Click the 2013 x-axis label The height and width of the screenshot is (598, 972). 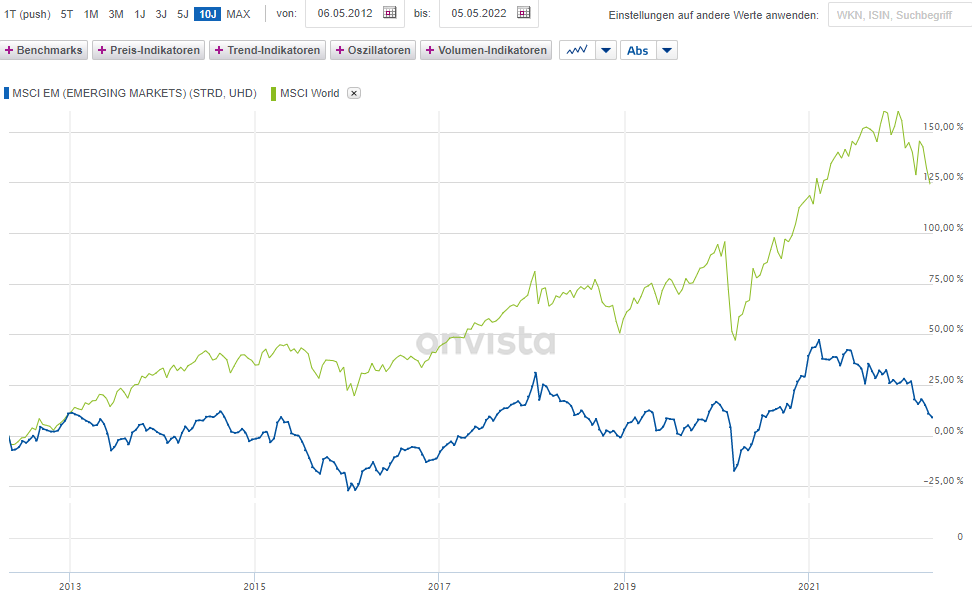point(70,586)
